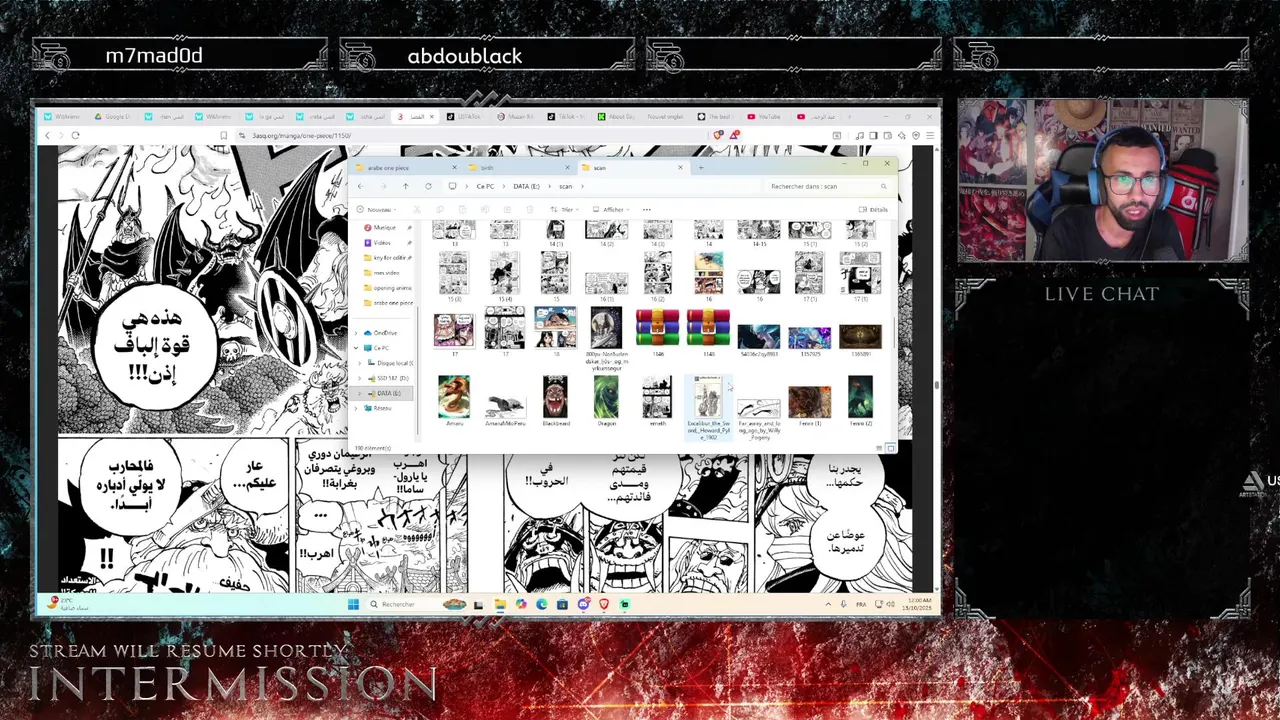This screenshot has height=720, width=1280.
Task: Toggle the Détails pane button
Action: 873,210
